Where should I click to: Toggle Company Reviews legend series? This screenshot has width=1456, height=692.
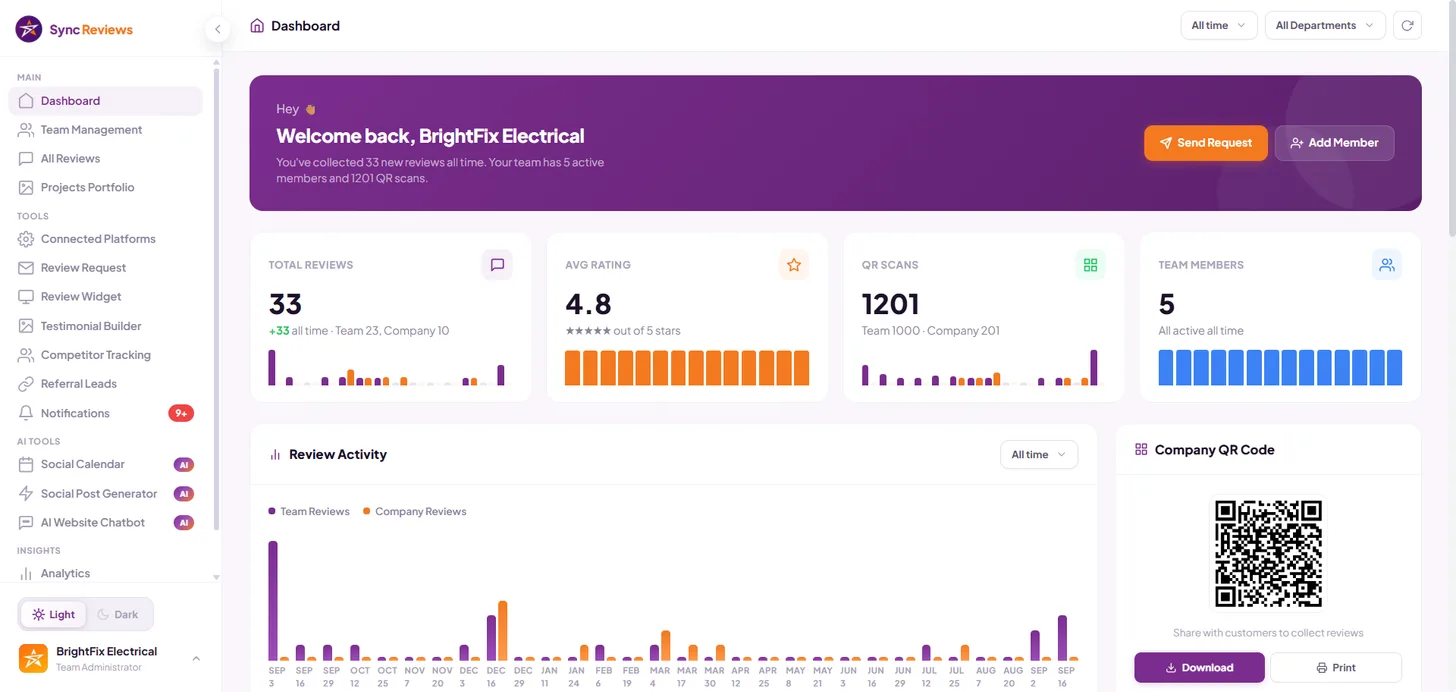pyautogui.click(x=414, y=511)
